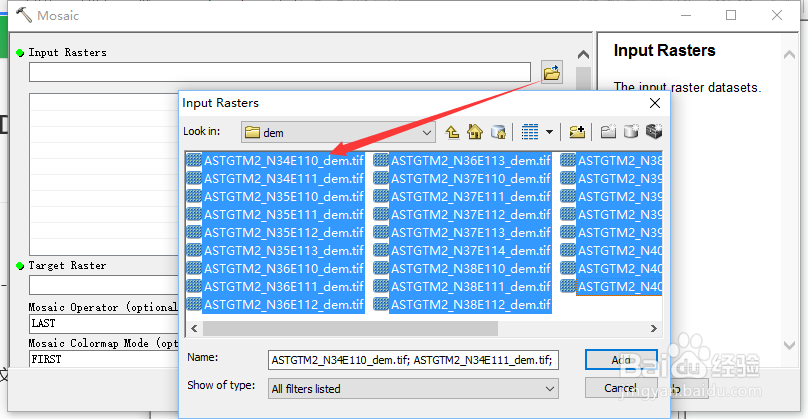This screenshot has width=808, height=419.
Task: Click the toolbox icon in the dialog toolbar
Action: point(654,132)
